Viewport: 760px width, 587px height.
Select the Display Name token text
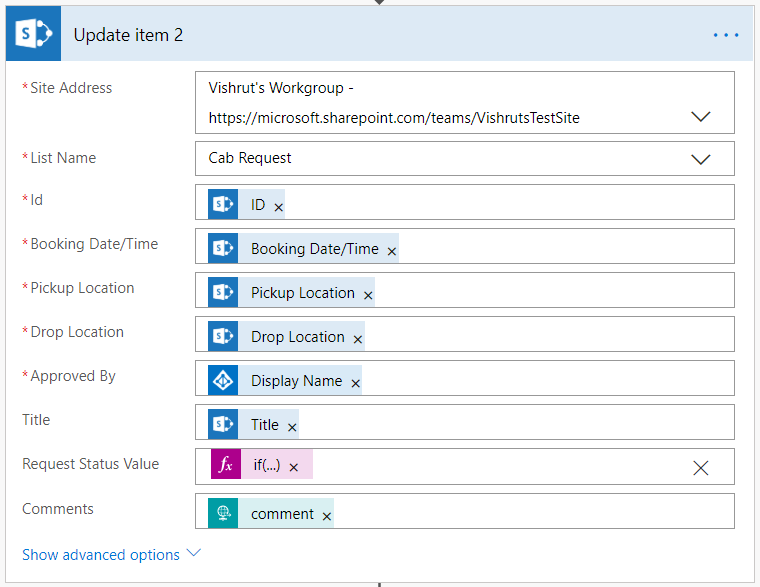click(296, 381)
